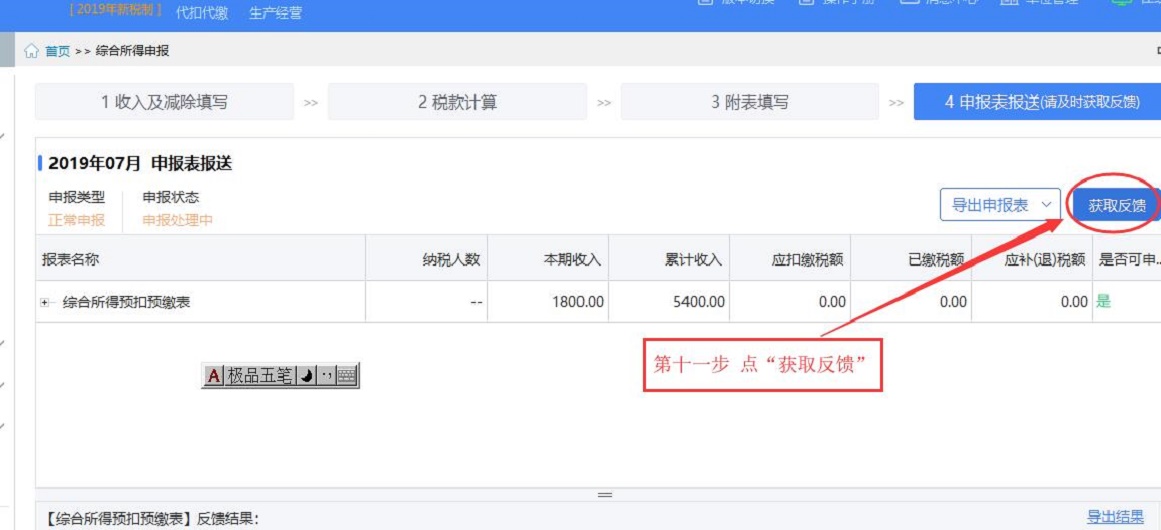Go to step 1 收入及减除填写
This screenshot has width=1161, height=530.
164,102
